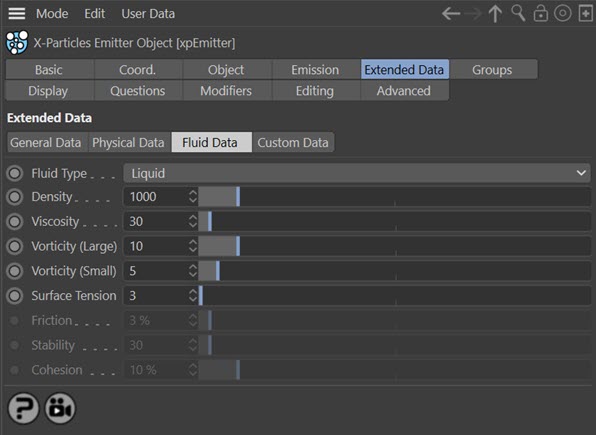Image resolution: width=596 pixels, height=435 pixels.
Task: Click the Vorticity (Small) value field 5
Action: [x=156, y=271]
